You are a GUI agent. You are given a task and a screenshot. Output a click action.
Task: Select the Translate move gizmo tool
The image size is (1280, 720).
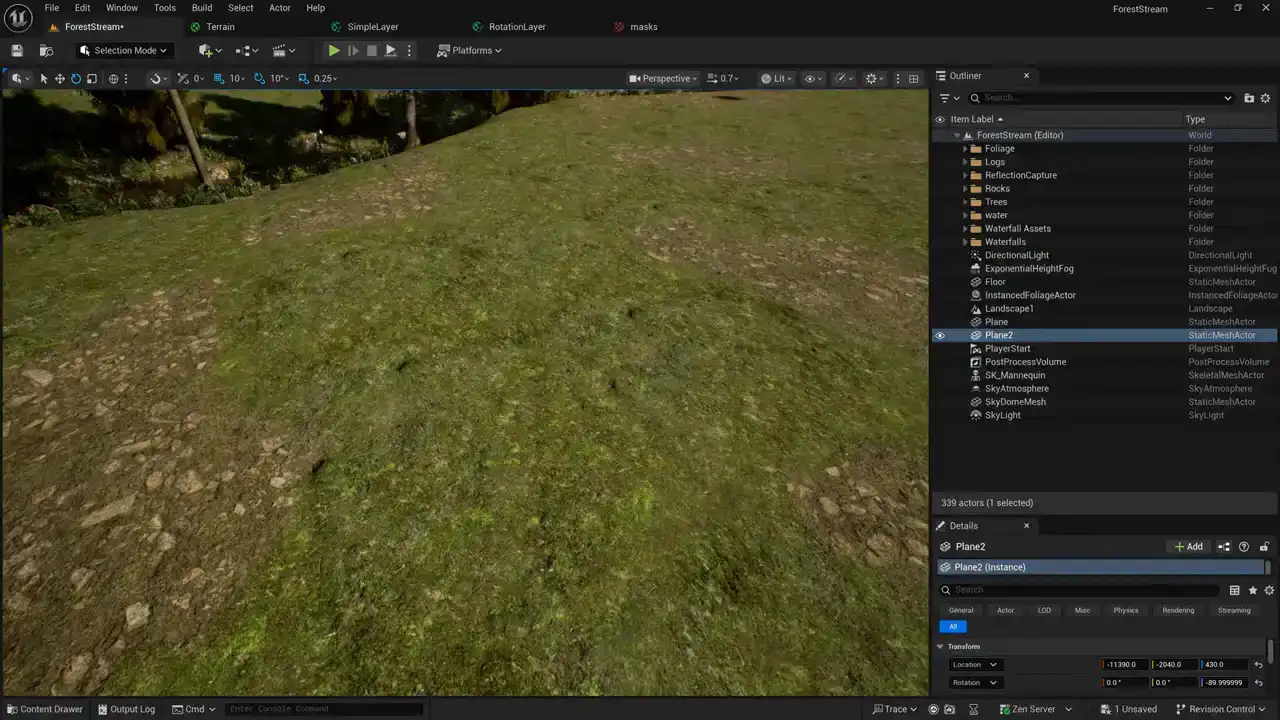click(60, 79)
